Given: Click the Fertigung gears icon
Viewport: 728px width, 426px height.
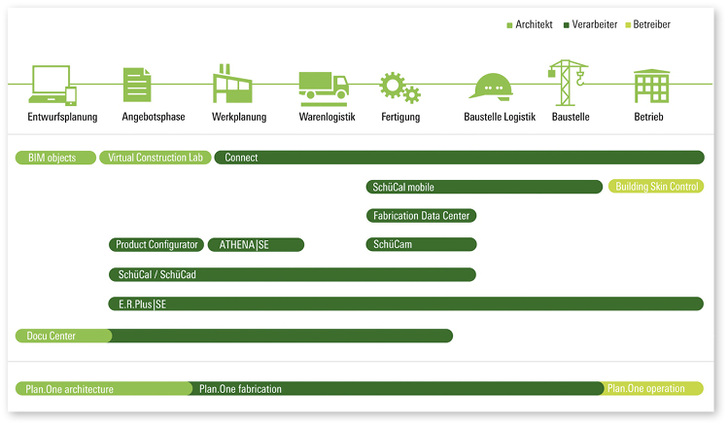Looking at the screenshot, I should pyautogui.click(x=399, y=87).
